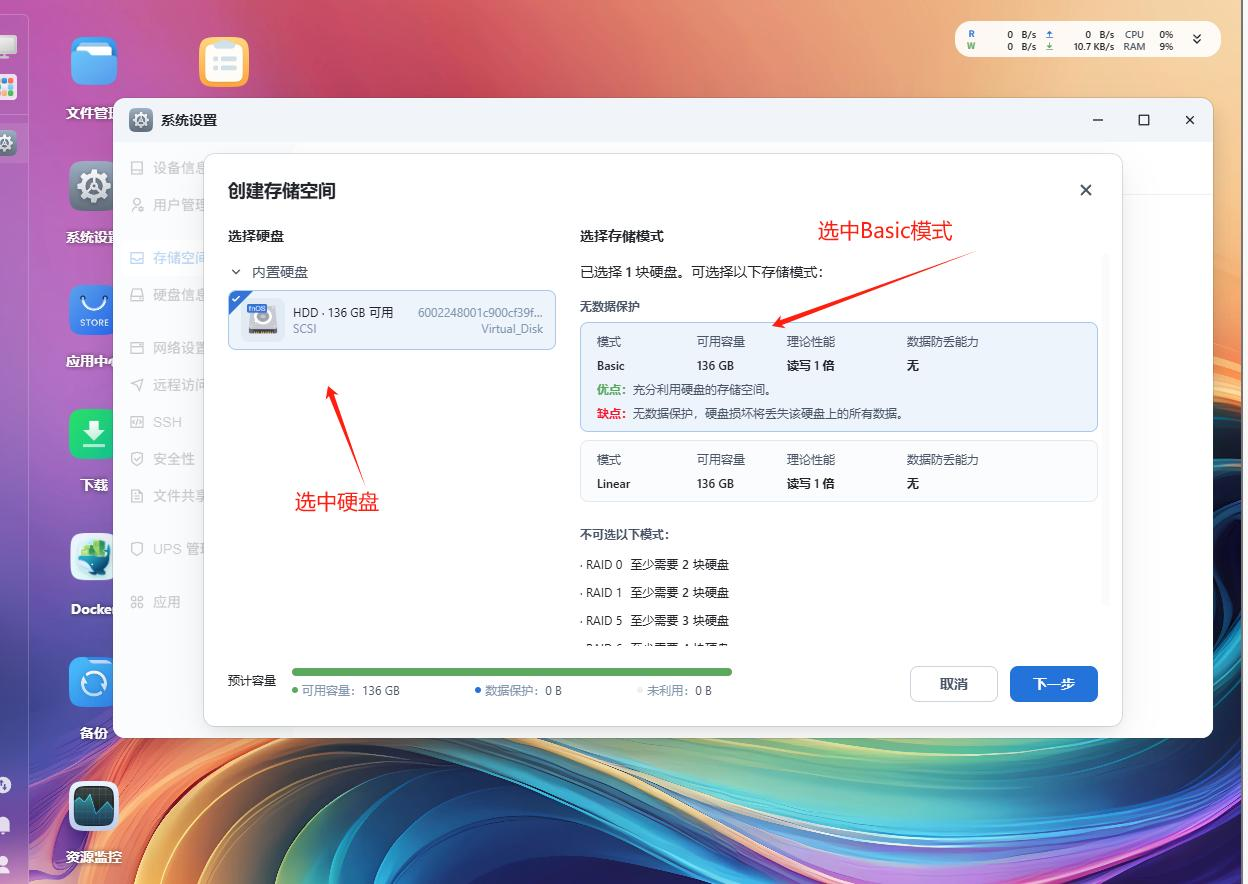
Task: Open the orange checklist notes desktop icon
Action: pos(224,62)
